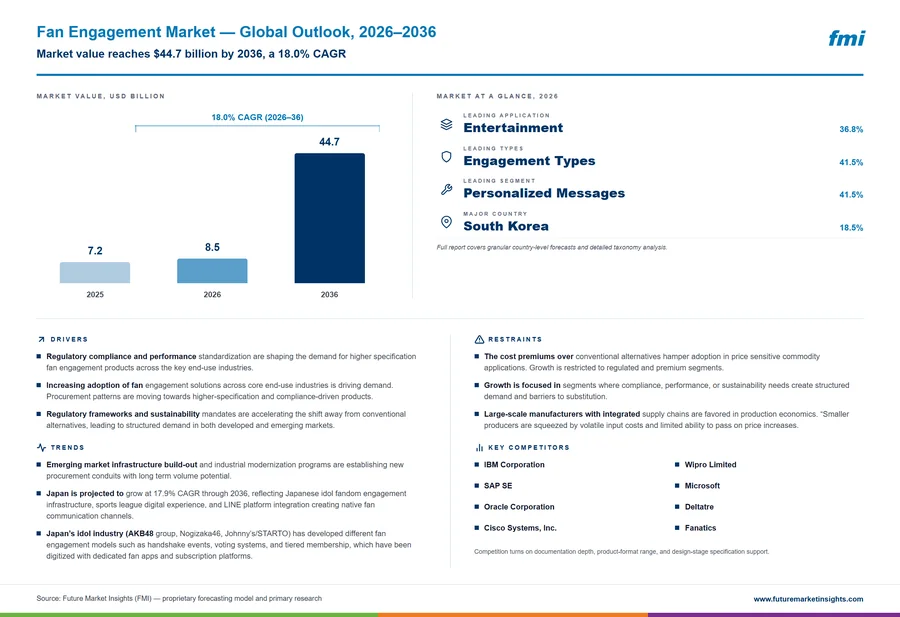Image resolution: width=900 pixels, height=617 pixels.
Task: Click the "MARKET VALUE, USD BILLION" heading
Action: coord(100,96)
